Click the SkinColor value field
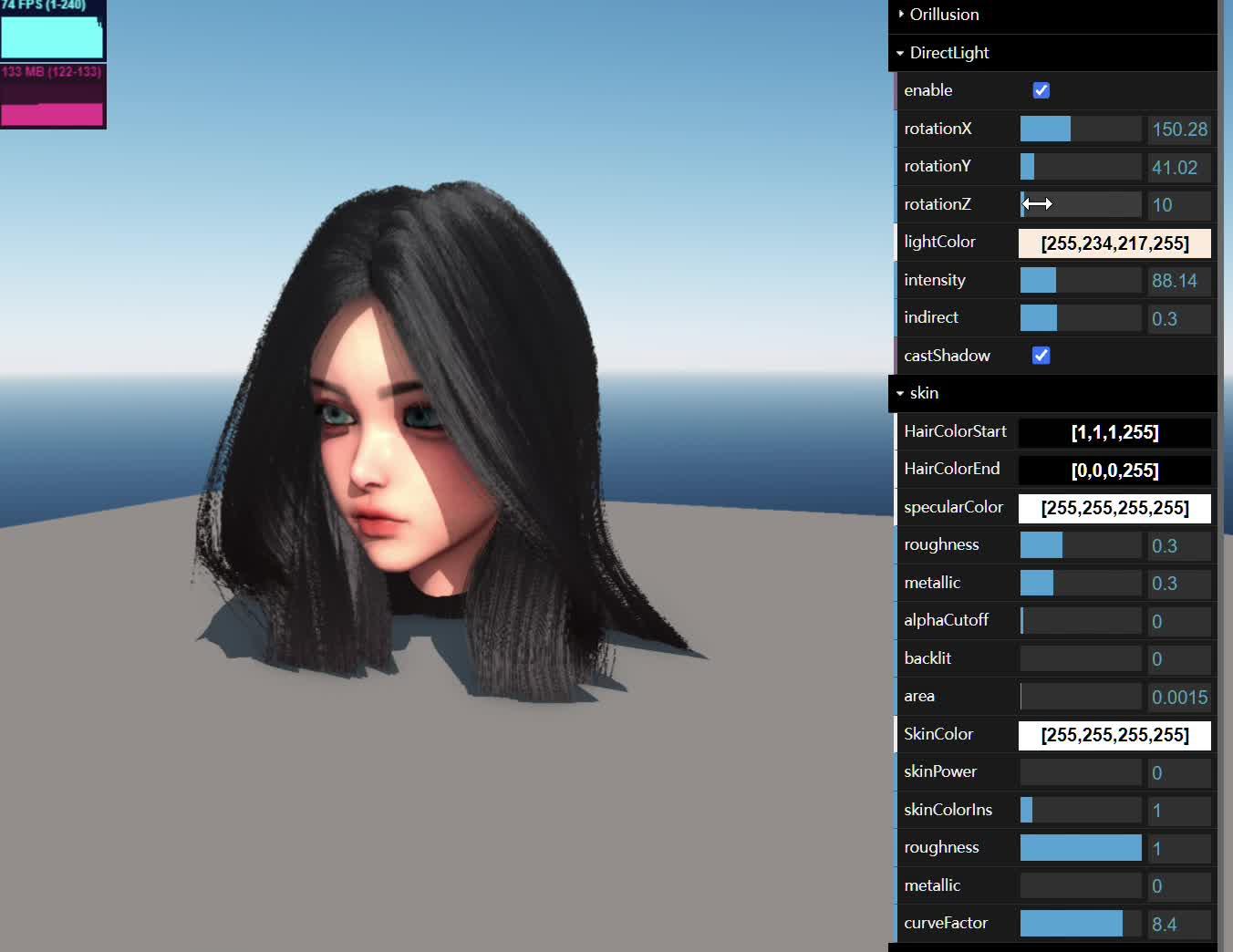 coord(1114,735)
